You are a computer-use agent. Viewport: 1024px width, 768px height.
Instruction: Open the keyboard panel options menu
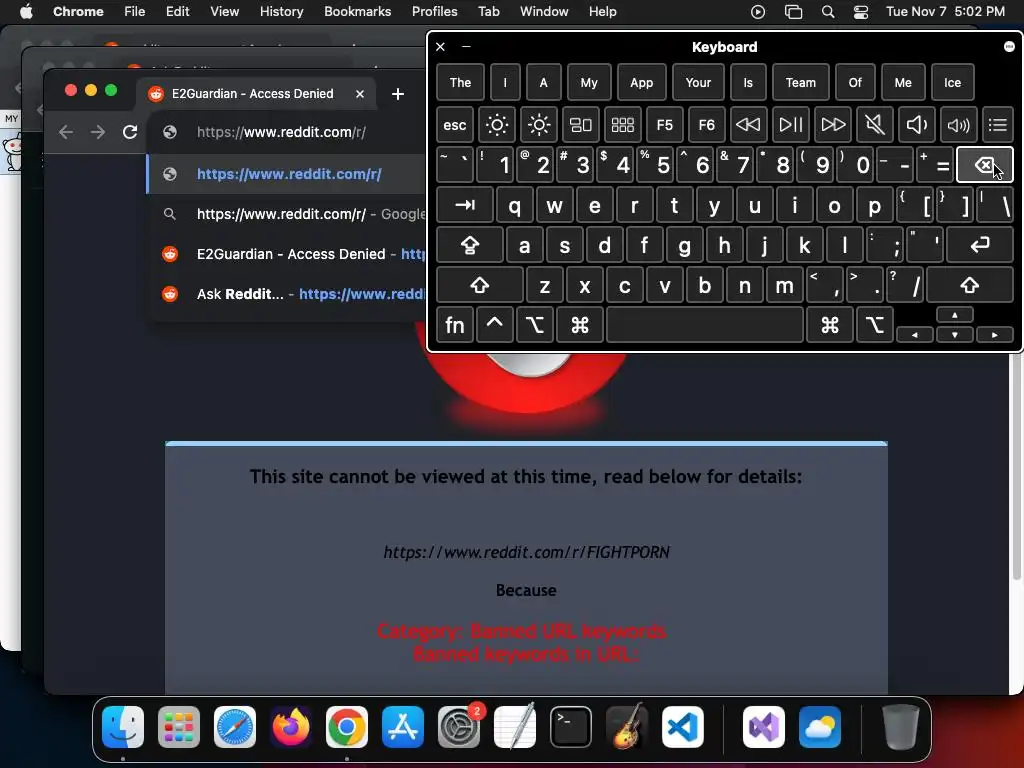[1009, 46]
